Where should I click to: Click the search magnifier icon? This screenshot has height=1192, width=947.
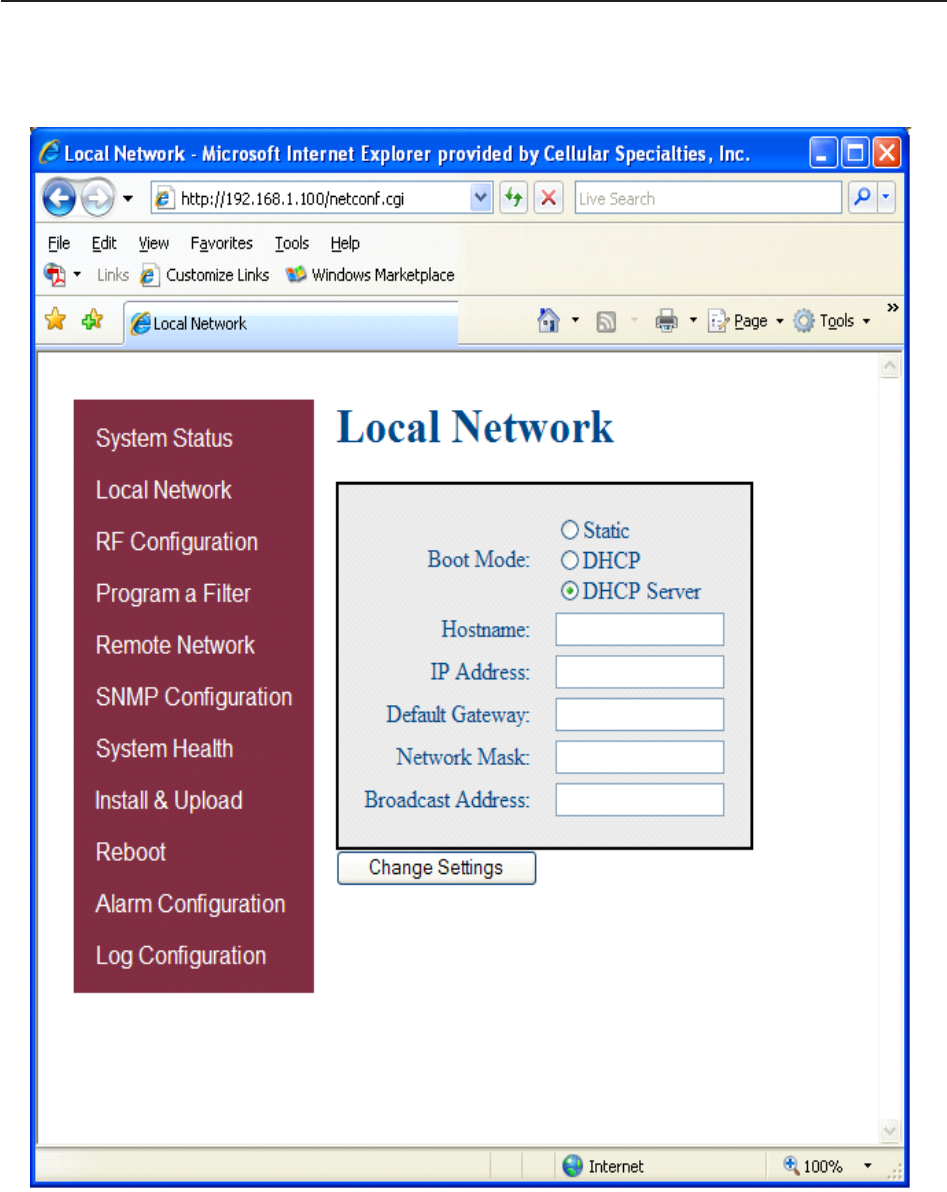863,198
